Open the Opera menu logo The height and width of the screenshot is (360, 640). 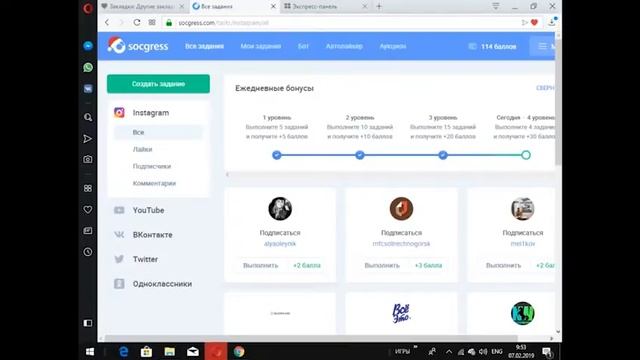click(88, 8)
